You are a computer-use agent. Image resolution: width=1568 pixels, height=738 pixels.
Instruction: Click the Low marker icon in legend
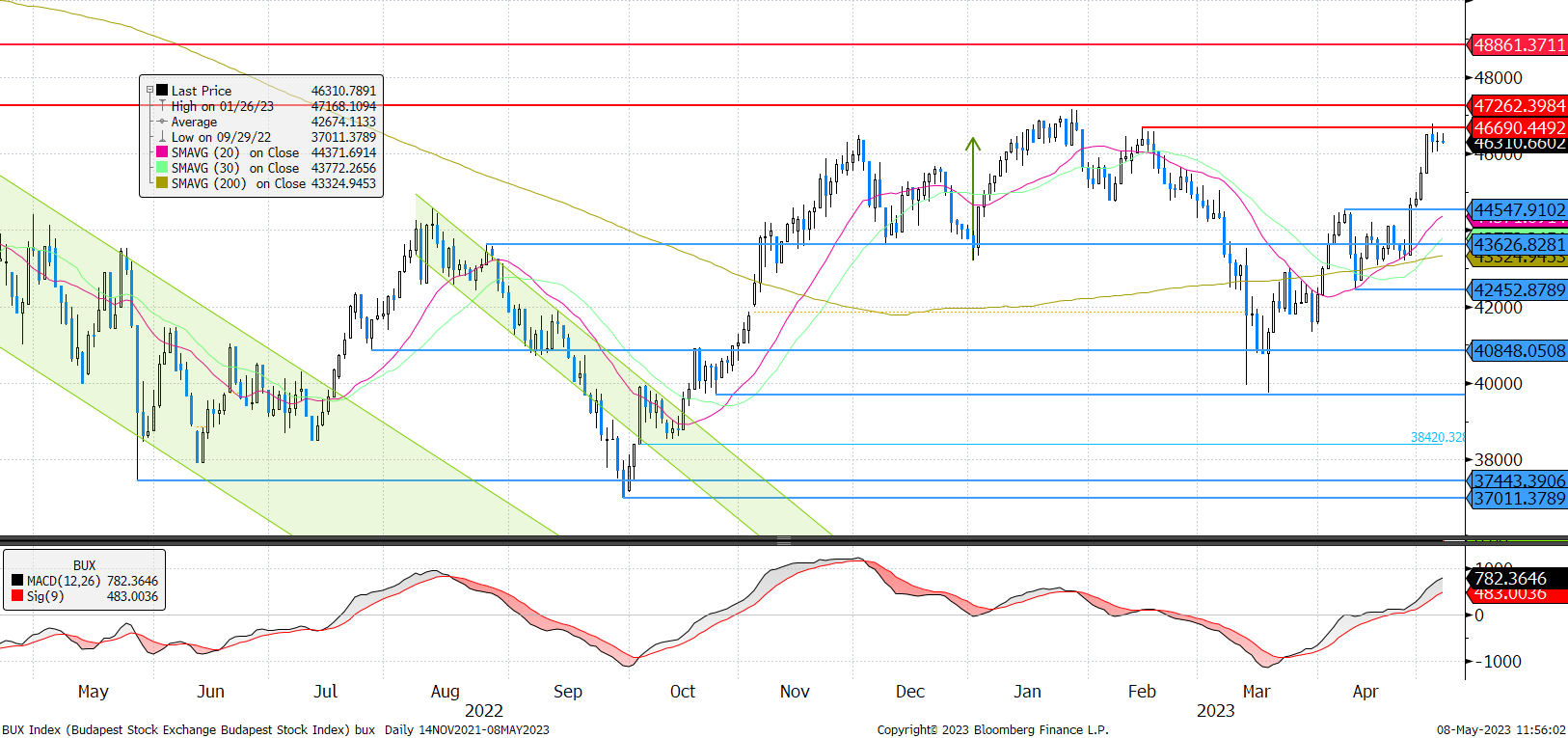click(x=162, y=137)
